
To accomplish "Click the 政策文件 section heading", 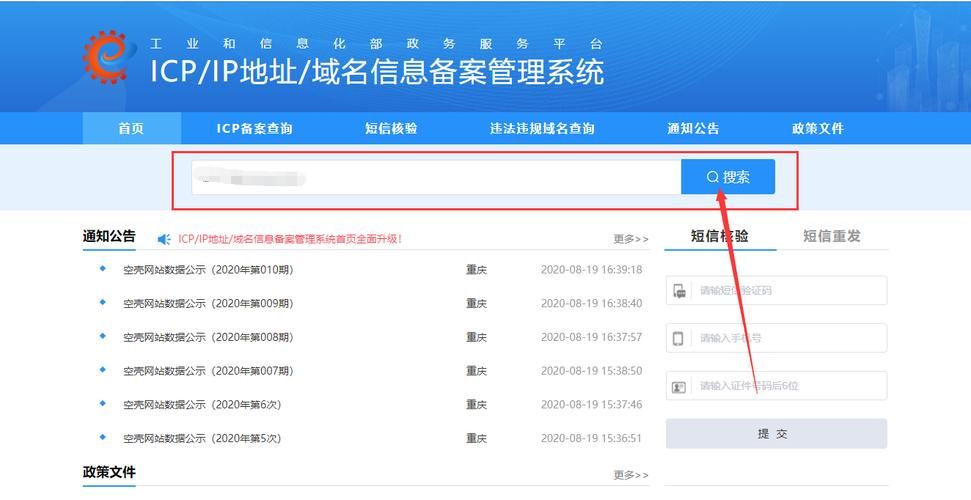I will point(109,472).
